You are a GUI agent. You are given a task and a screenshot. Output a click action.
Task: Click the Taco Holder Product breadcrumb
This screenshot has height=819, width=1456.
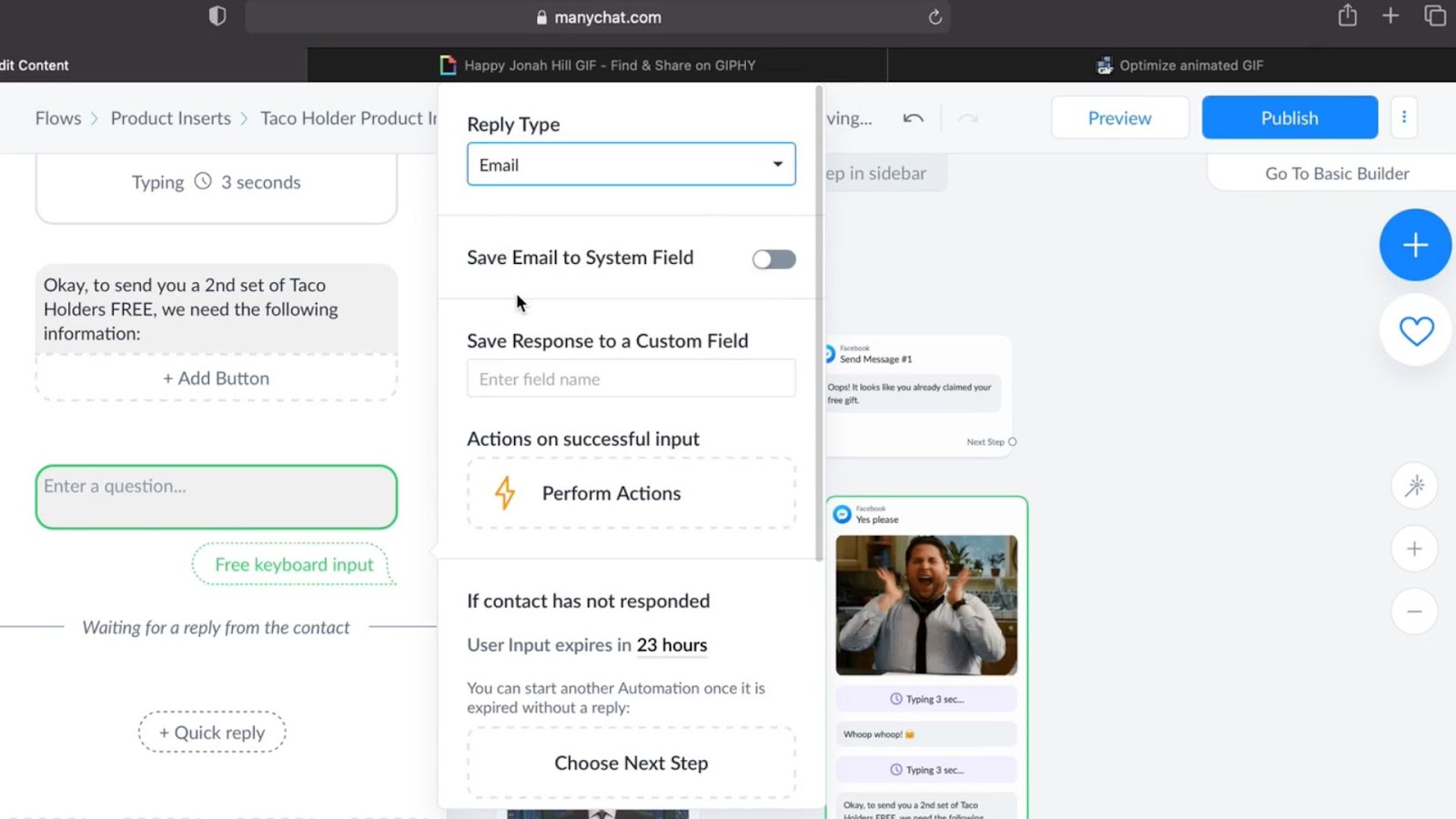click(349, 118)
